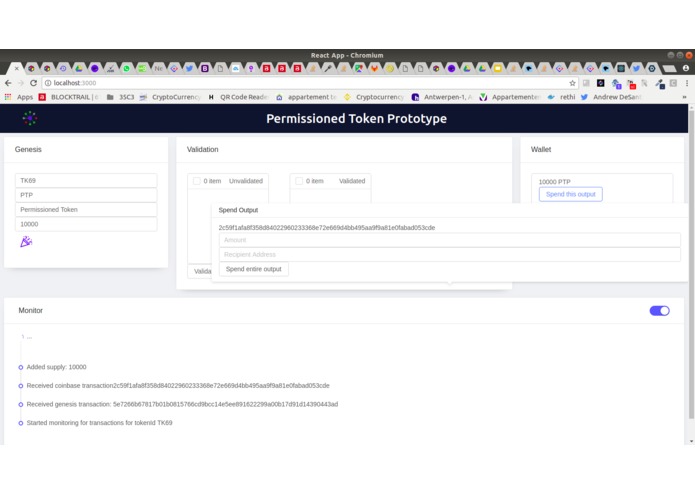Click the Permissioned Token Prototype heading

356,118
